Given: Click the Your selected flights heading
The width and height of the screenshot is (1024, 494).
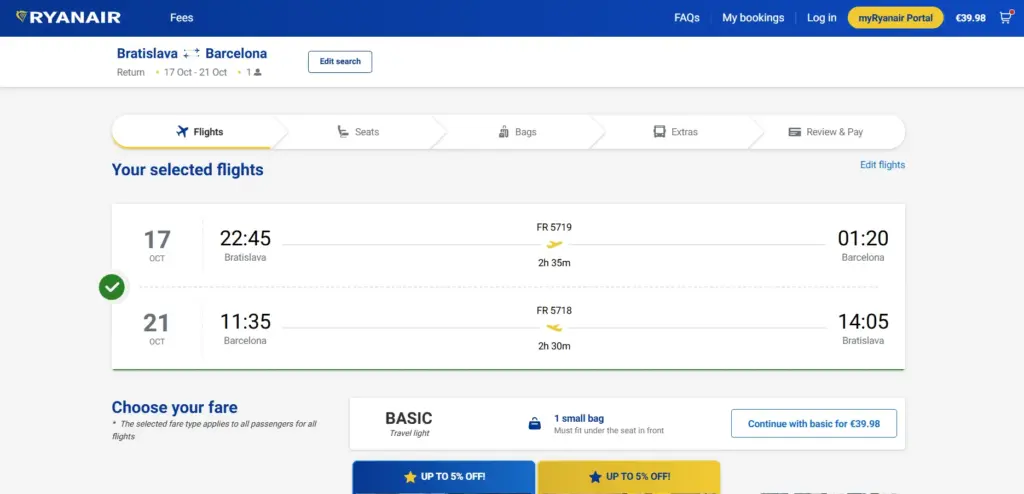Looking at the screenshot, I should pos(187,170).
